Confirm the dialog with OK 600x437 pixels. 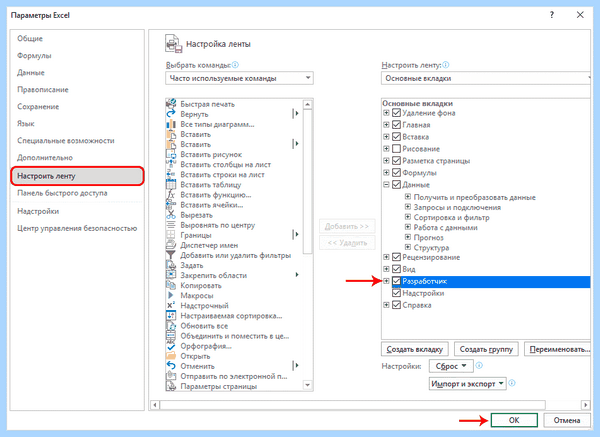coord(514,420)
